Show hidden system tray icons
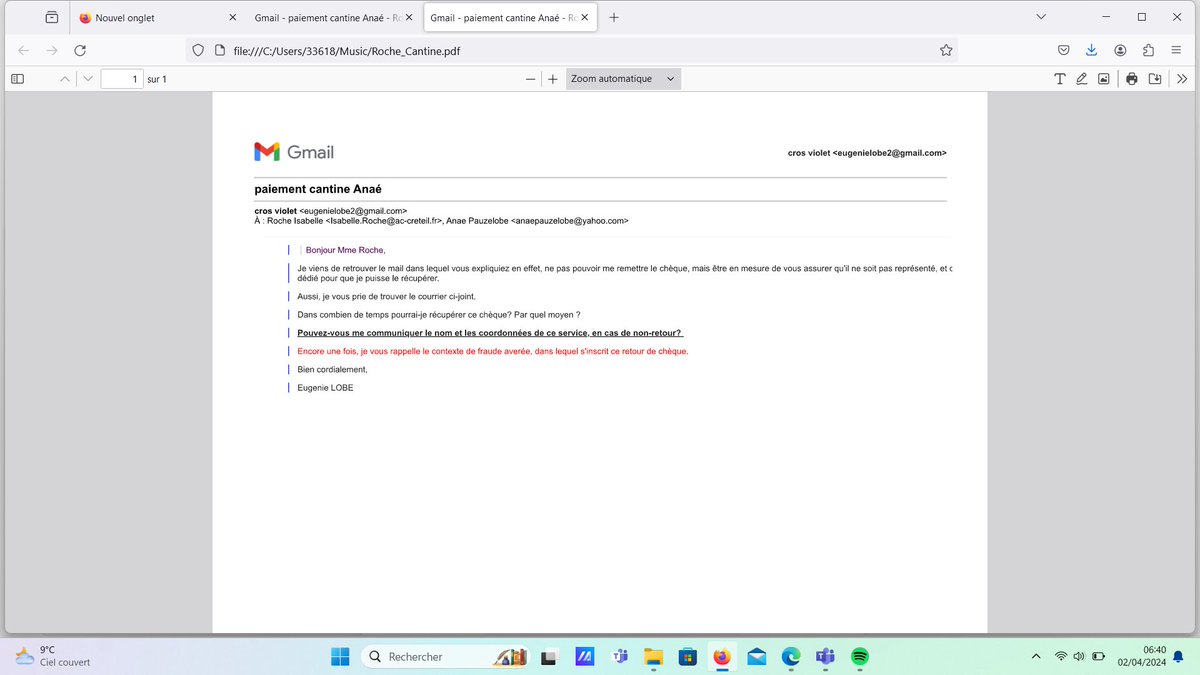Image resolution: width=1200 pixels, height=675 pixels. (x=1035, y=656)
